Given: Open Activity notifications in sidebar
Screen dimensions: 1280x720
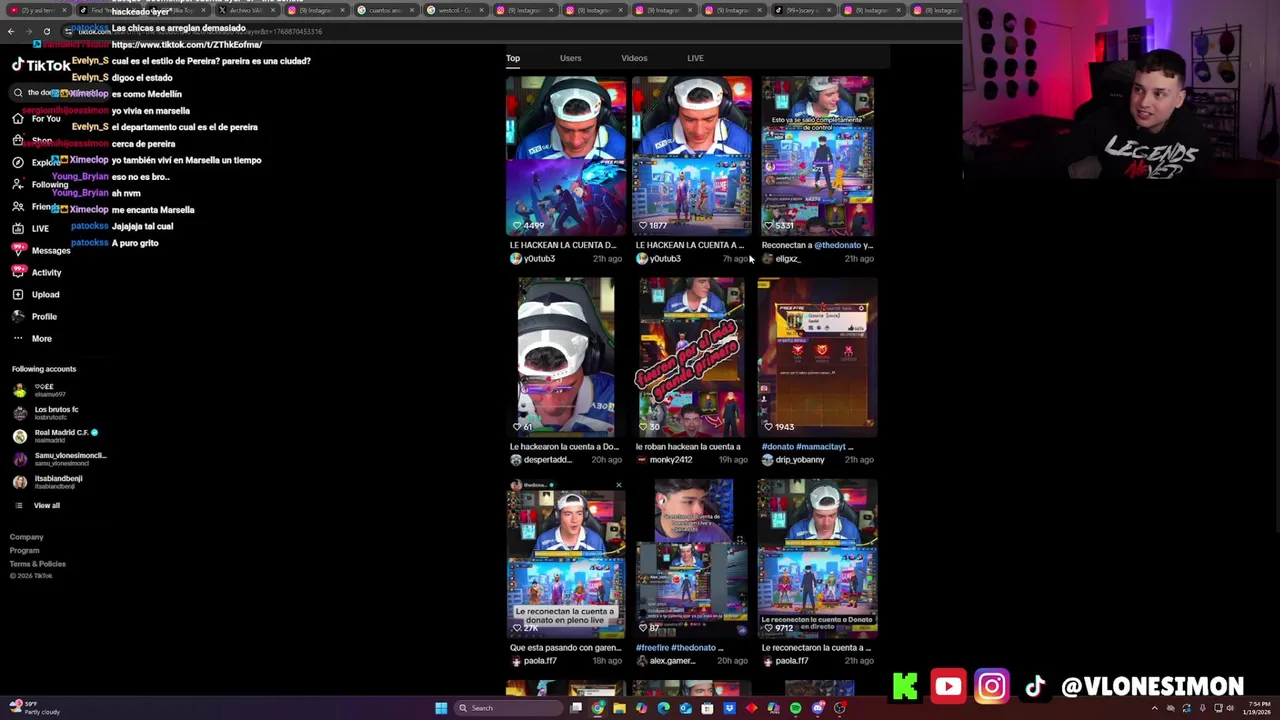Looking at the screenshot, I should click(37, 272).
